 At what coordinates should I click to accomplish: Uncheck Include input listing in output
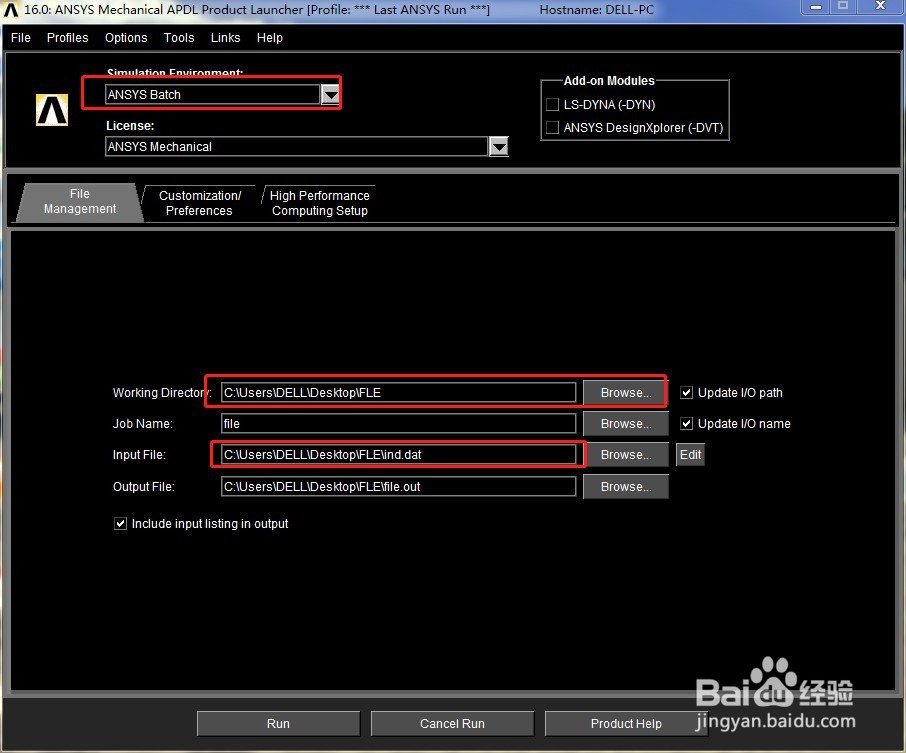click(x=120, y=524)
